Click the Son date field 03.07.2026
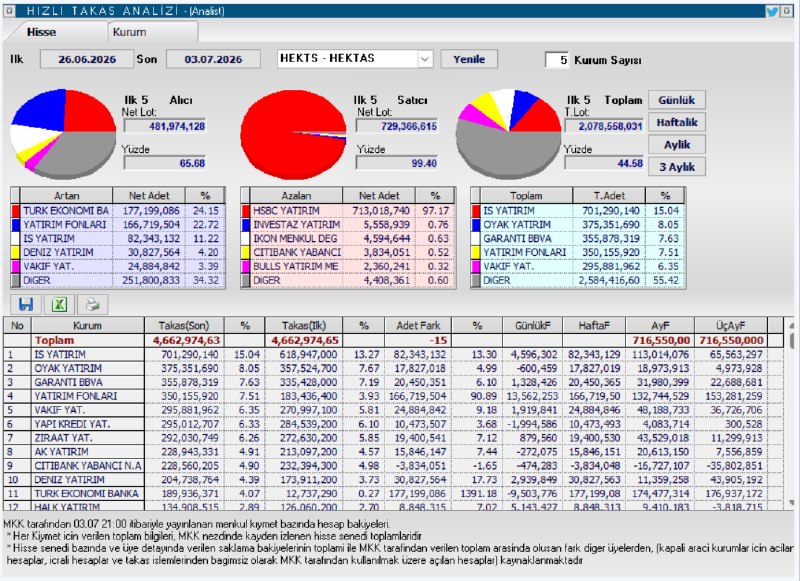Screen dimensions: 800x581 [213, 59]
